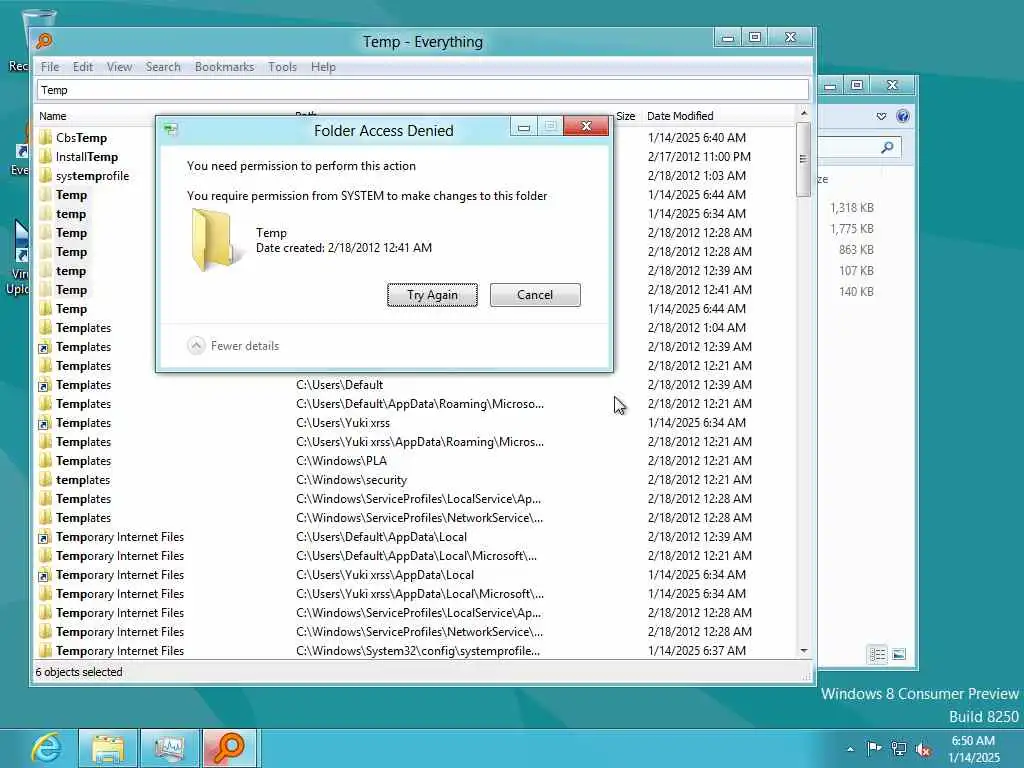Screen dimensions: 1024x768
Task: Open the File menu
Action: pyautogui.click(x=50, y=67)
